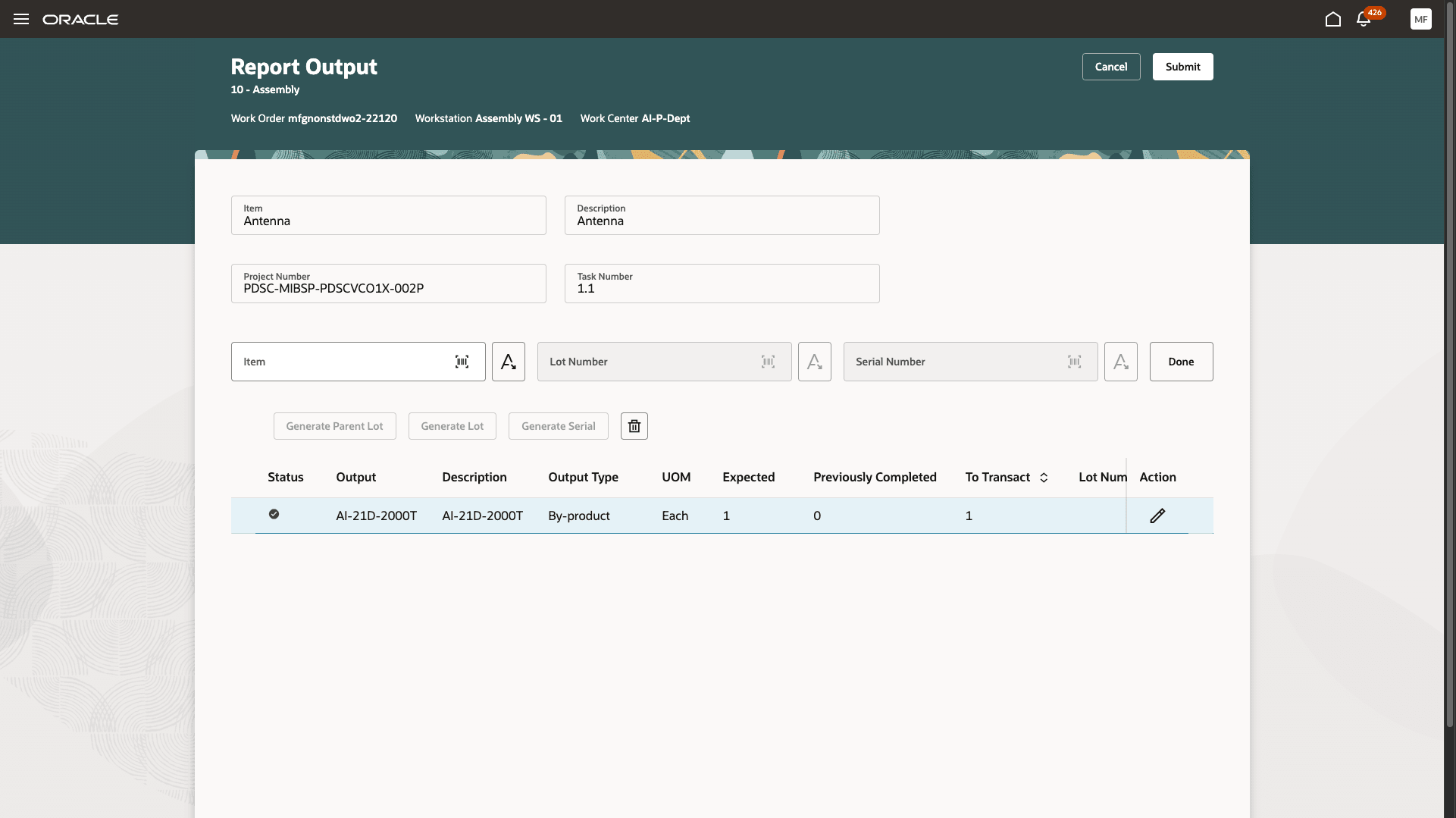Image resolution: width=1456 pixels, height=818 pixels.
Task: Click the Expected column header
Action: 749,477
